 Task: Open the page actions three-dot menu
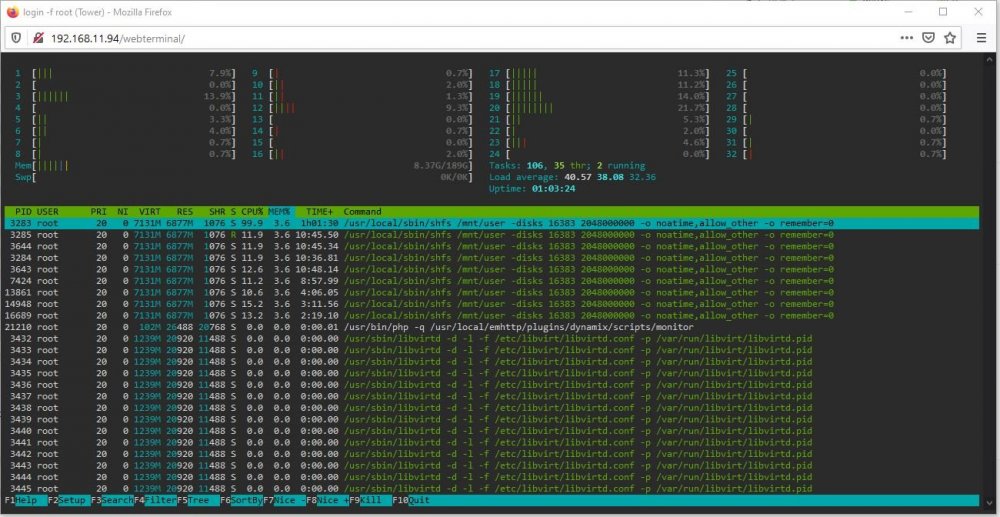[906, 38]
